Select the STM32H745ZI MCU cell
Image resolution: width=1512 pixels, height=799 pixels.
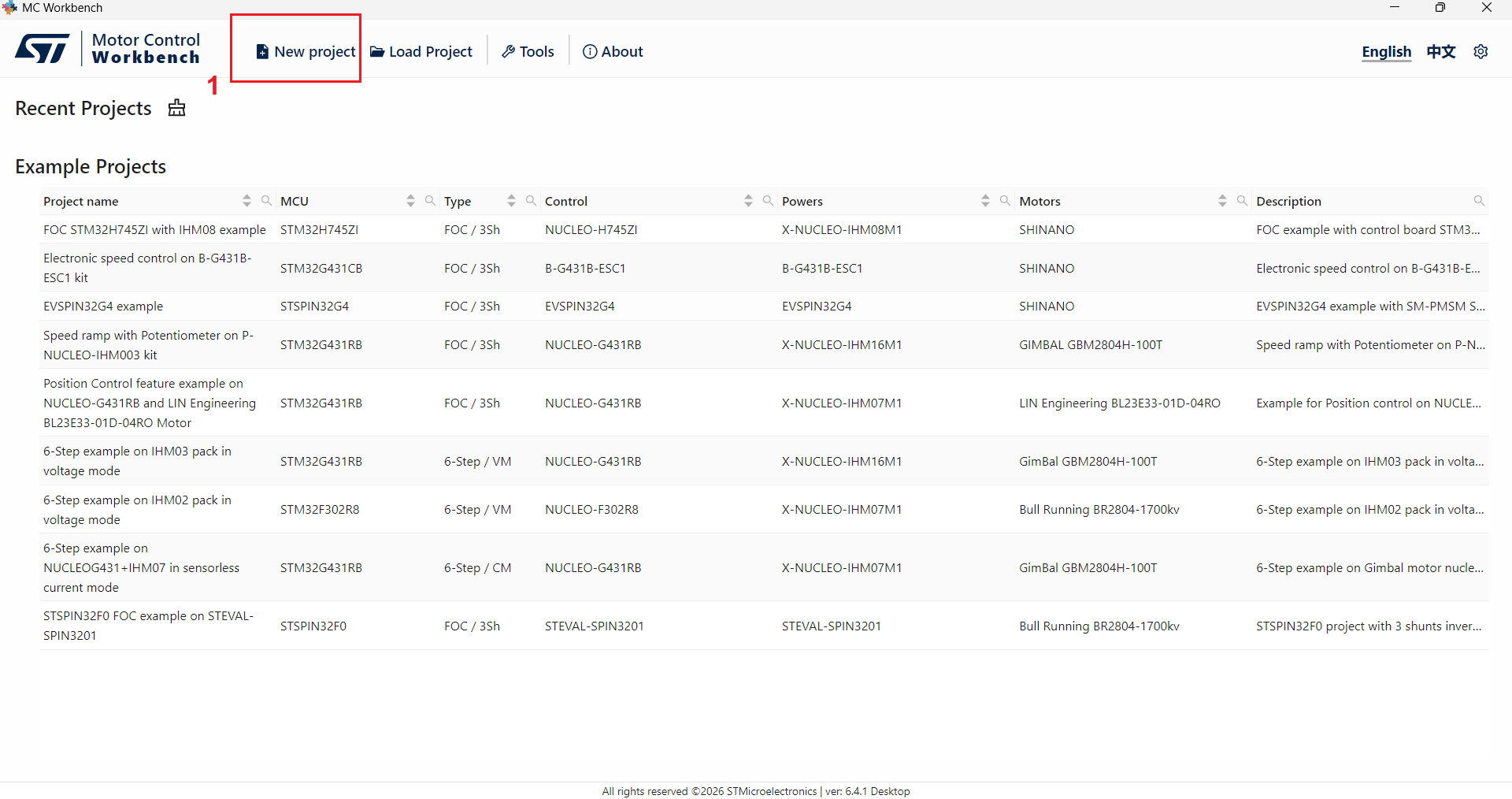(x=319, y=230)
